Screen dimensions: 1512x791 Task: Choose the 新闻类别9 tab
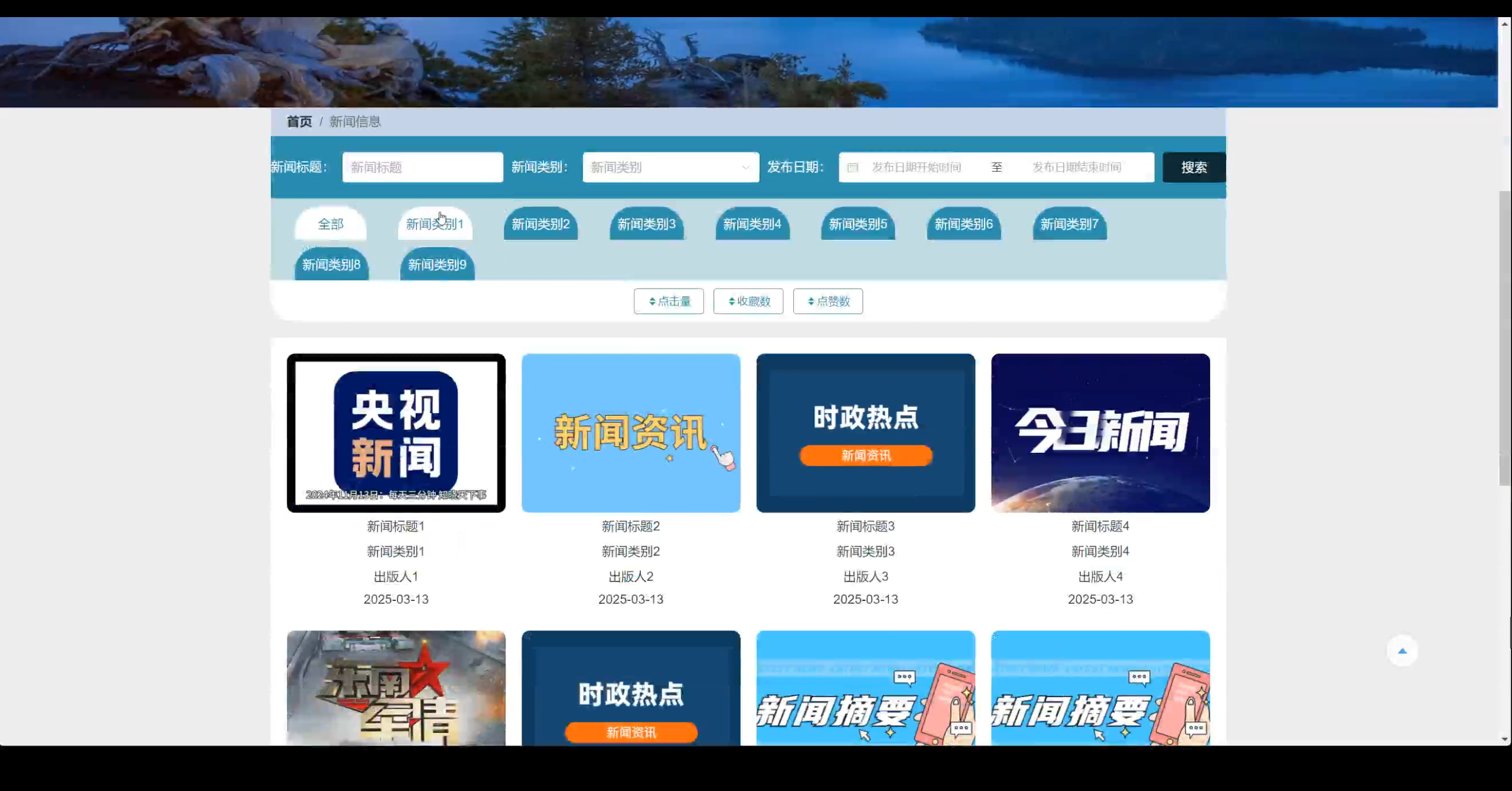pos(437,265)
